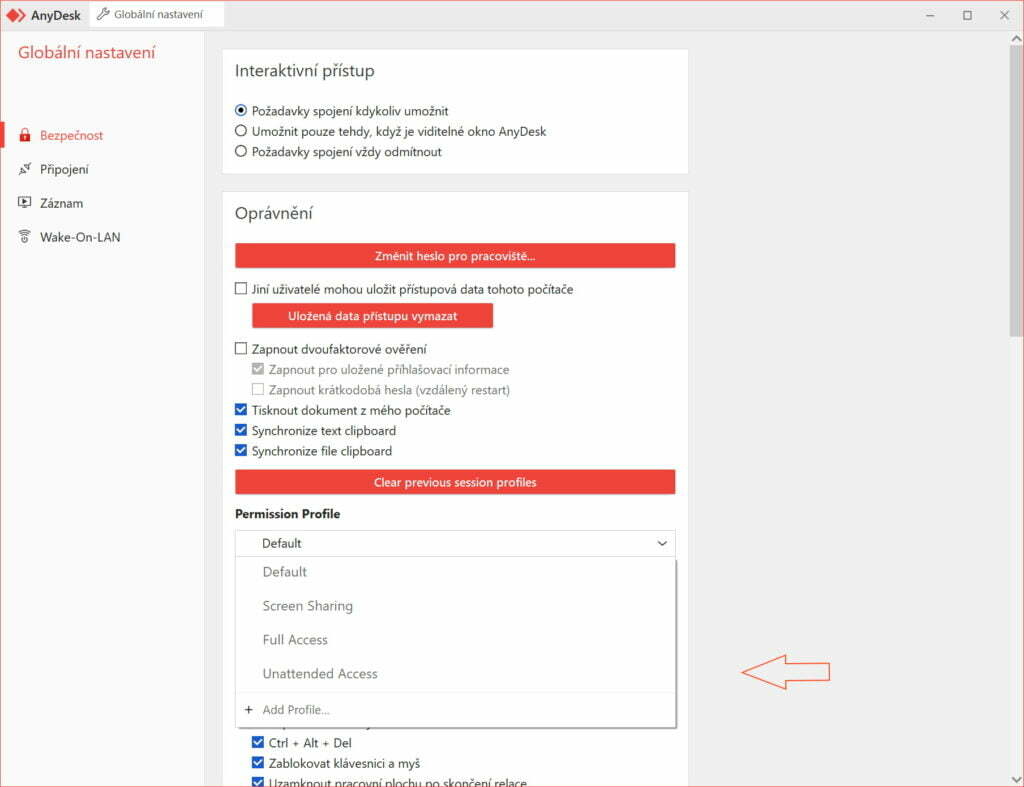Uncheck 'Tisknout dokument z mého počítače'
This screenshot has width=1024, height=787.
click(x=241, y=410)
